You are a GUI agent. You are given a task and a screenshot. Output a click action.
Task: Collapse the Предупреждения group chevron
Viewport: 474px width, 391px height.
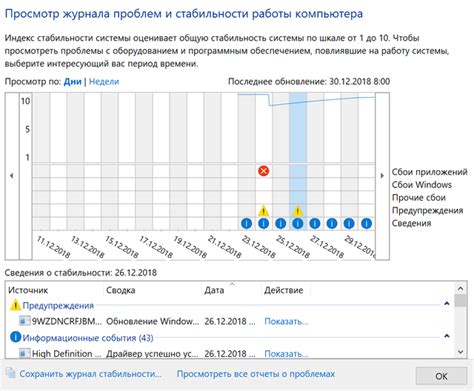[x=447, y=303]
